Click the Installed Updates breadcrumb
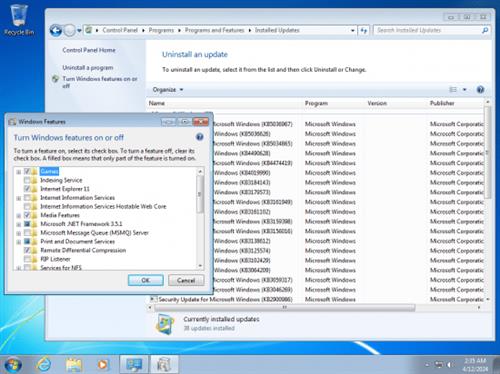 [x=277, y=30]
